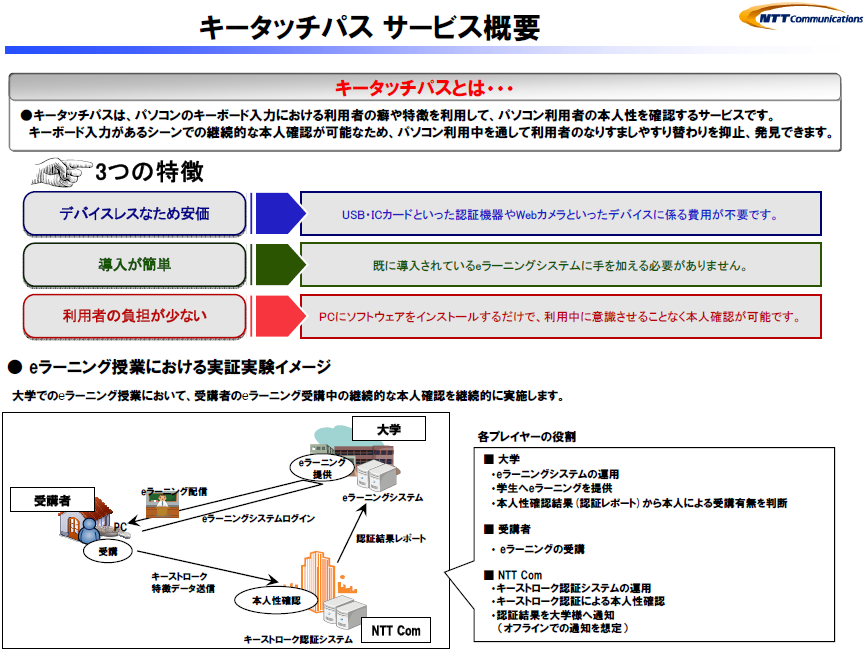Screen dimensions: 866x651
Task: Click the text 各プレイヤーの役割
Action: pos(526,437)
